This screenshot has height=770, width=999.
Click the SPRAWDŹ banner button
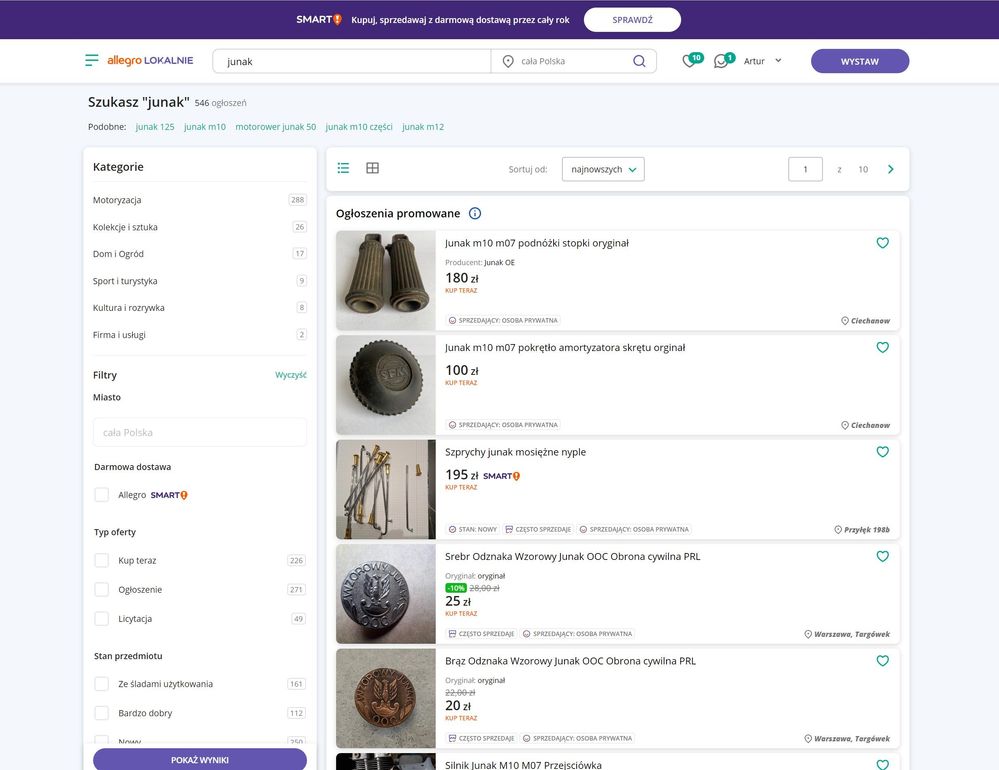click(632, 20)
